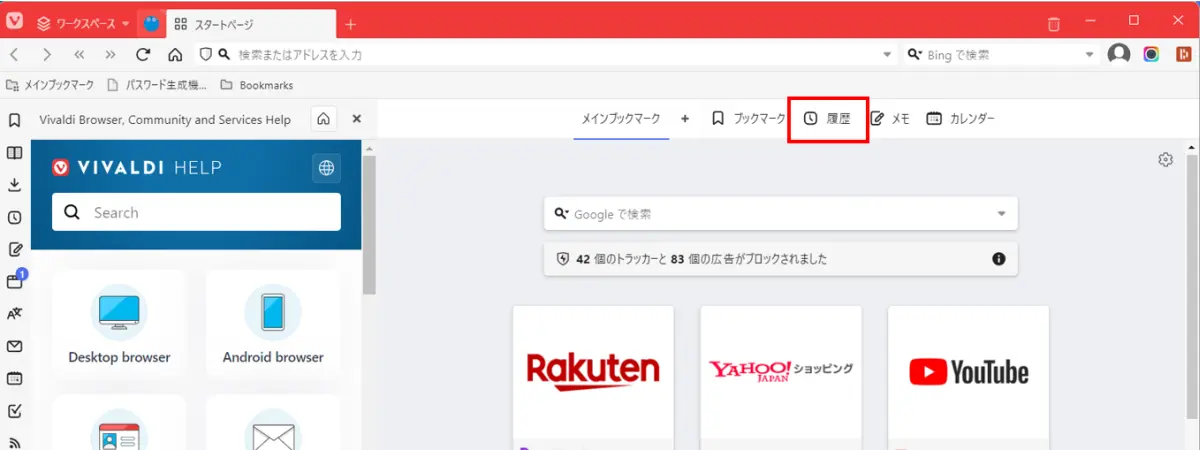Select the スタートページ tab
1200x450 pixels.
tap(249, 23)
